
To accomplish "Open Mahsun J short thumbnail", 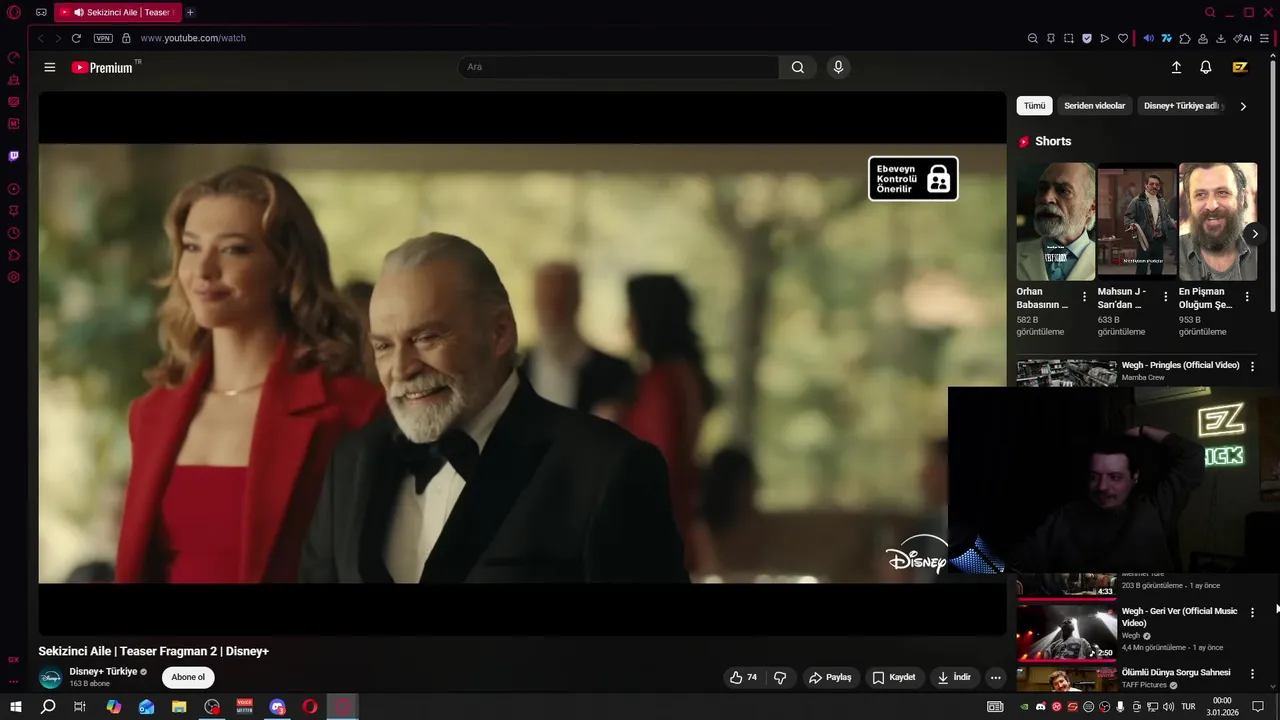I will click(1137, 222).
